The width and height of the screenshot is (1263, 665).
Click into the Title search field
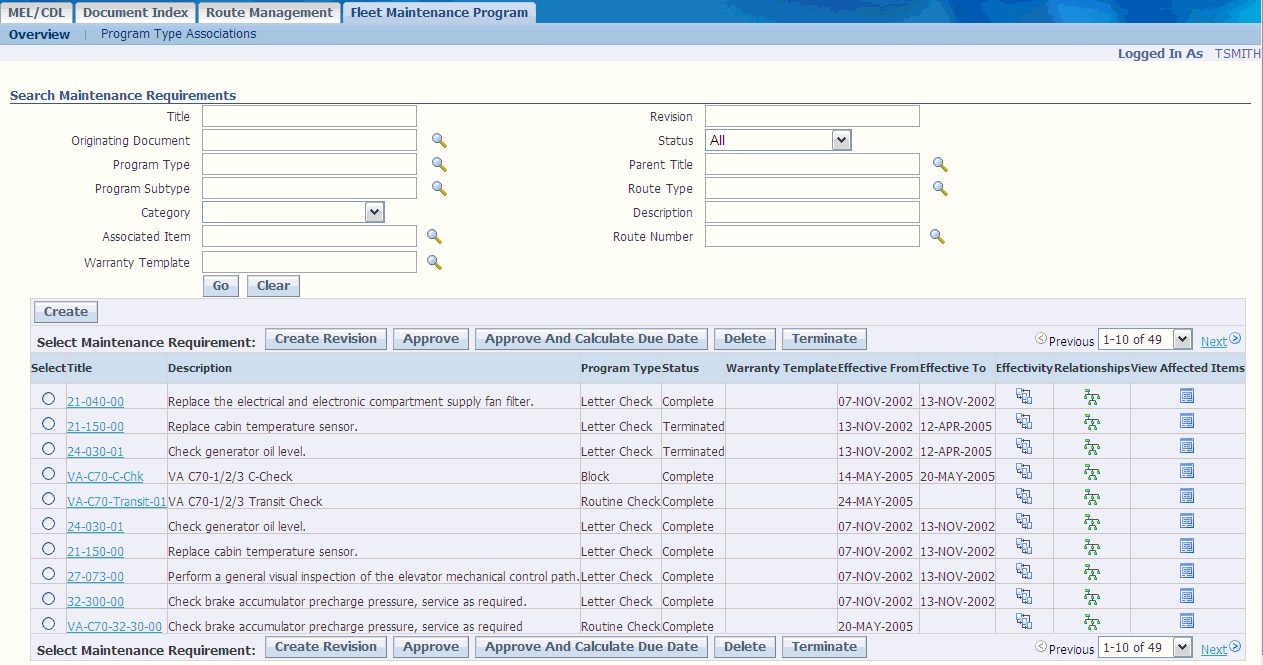pyautogui.click(x=309, y=116)
